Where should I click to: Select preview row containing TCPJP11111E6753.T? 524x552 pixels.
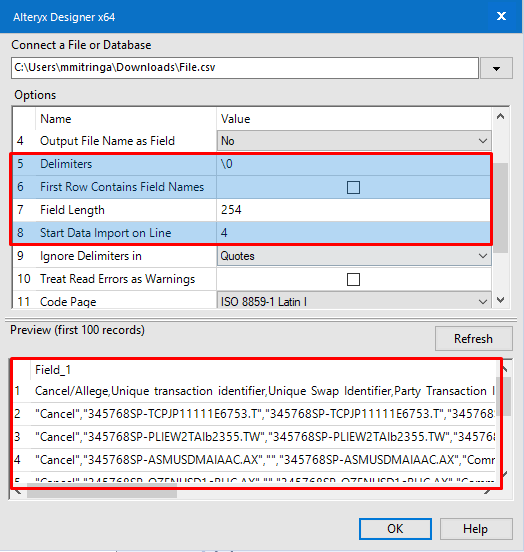(x=254, y=414)
